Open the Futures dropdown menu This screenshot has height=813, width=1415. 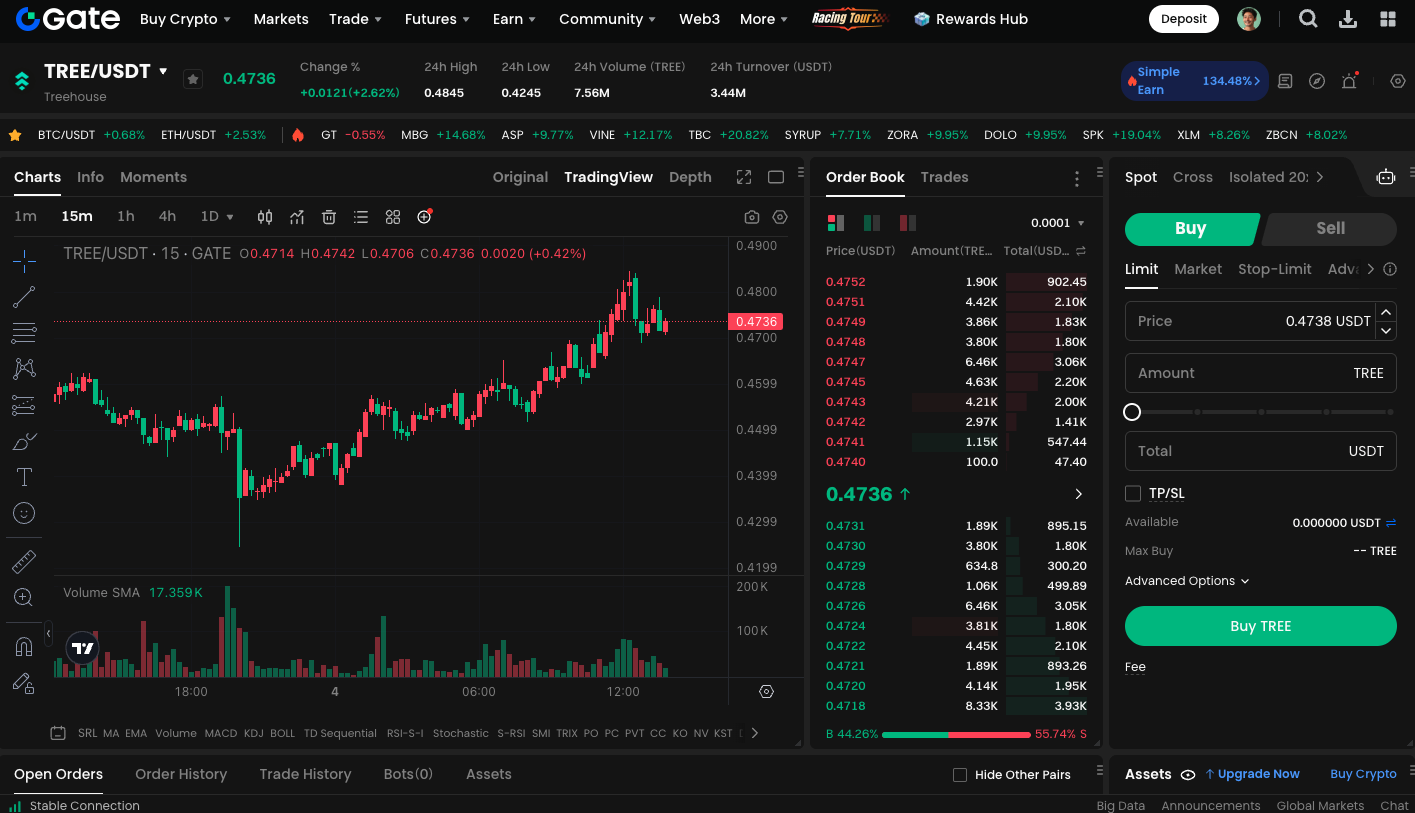437,19
